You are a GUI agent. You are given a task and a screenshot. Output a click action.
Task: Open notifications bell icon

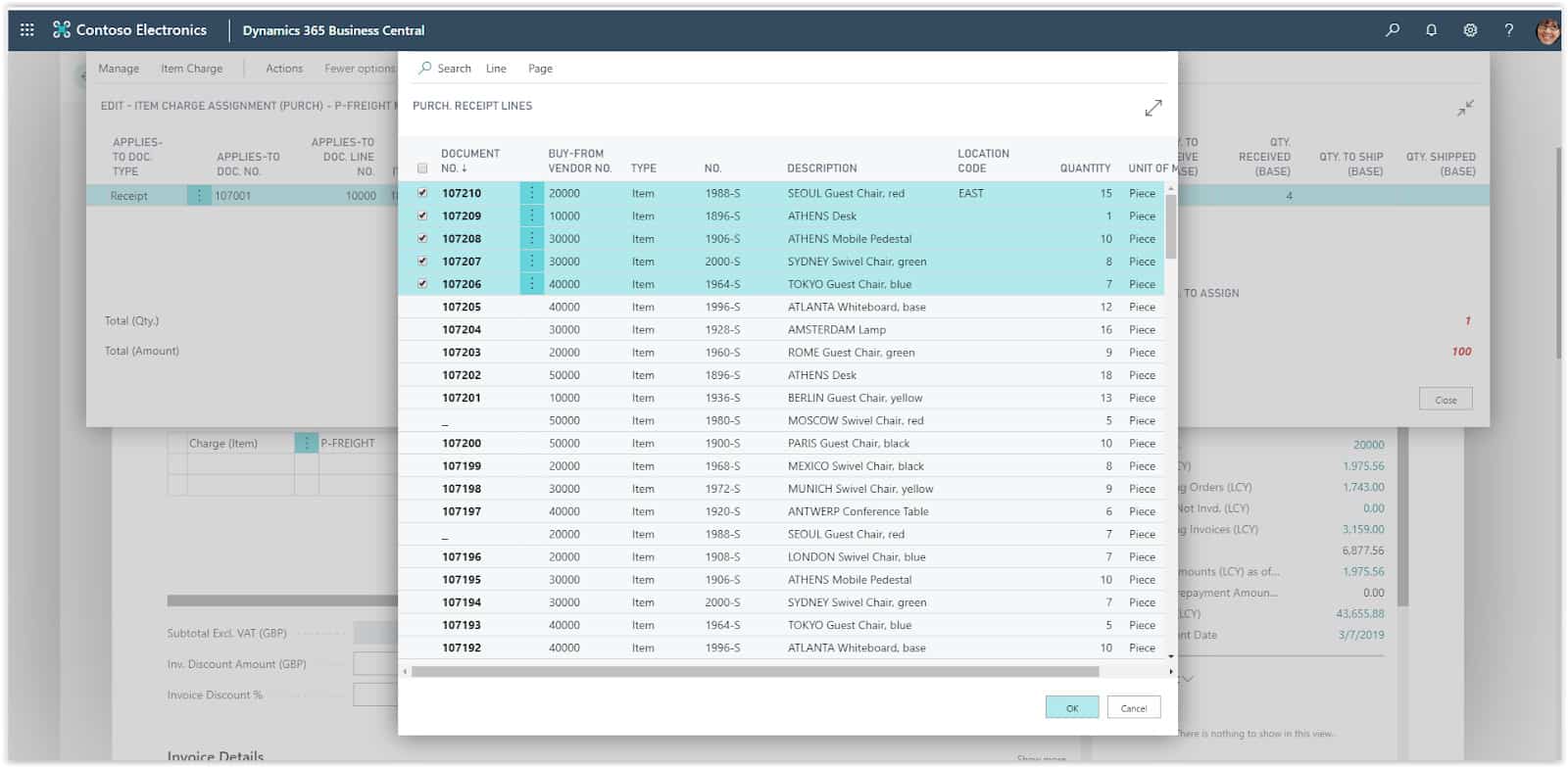1431,29
